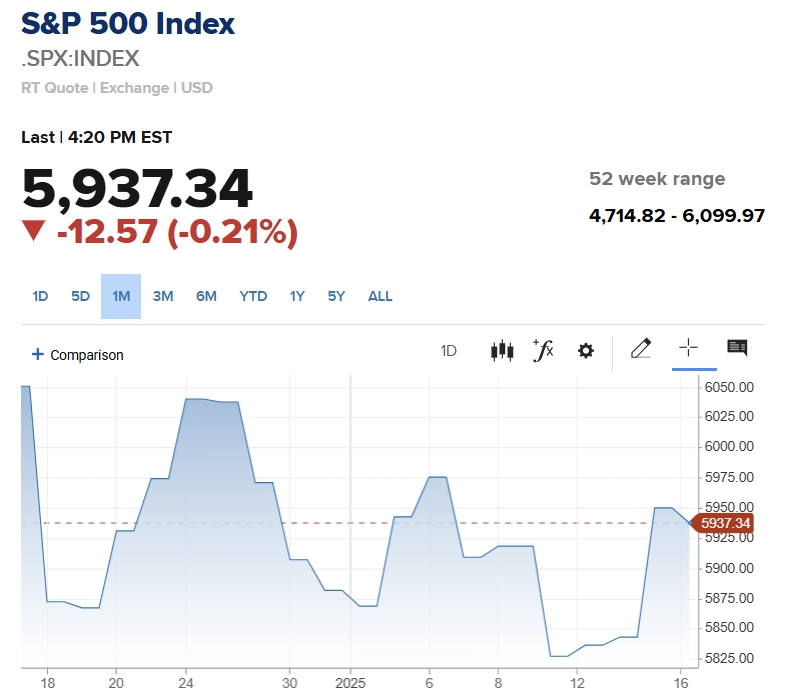Open the 1D interval dropdown in toolbar
This screenshot has width=799, height=698.
point(449,351)
